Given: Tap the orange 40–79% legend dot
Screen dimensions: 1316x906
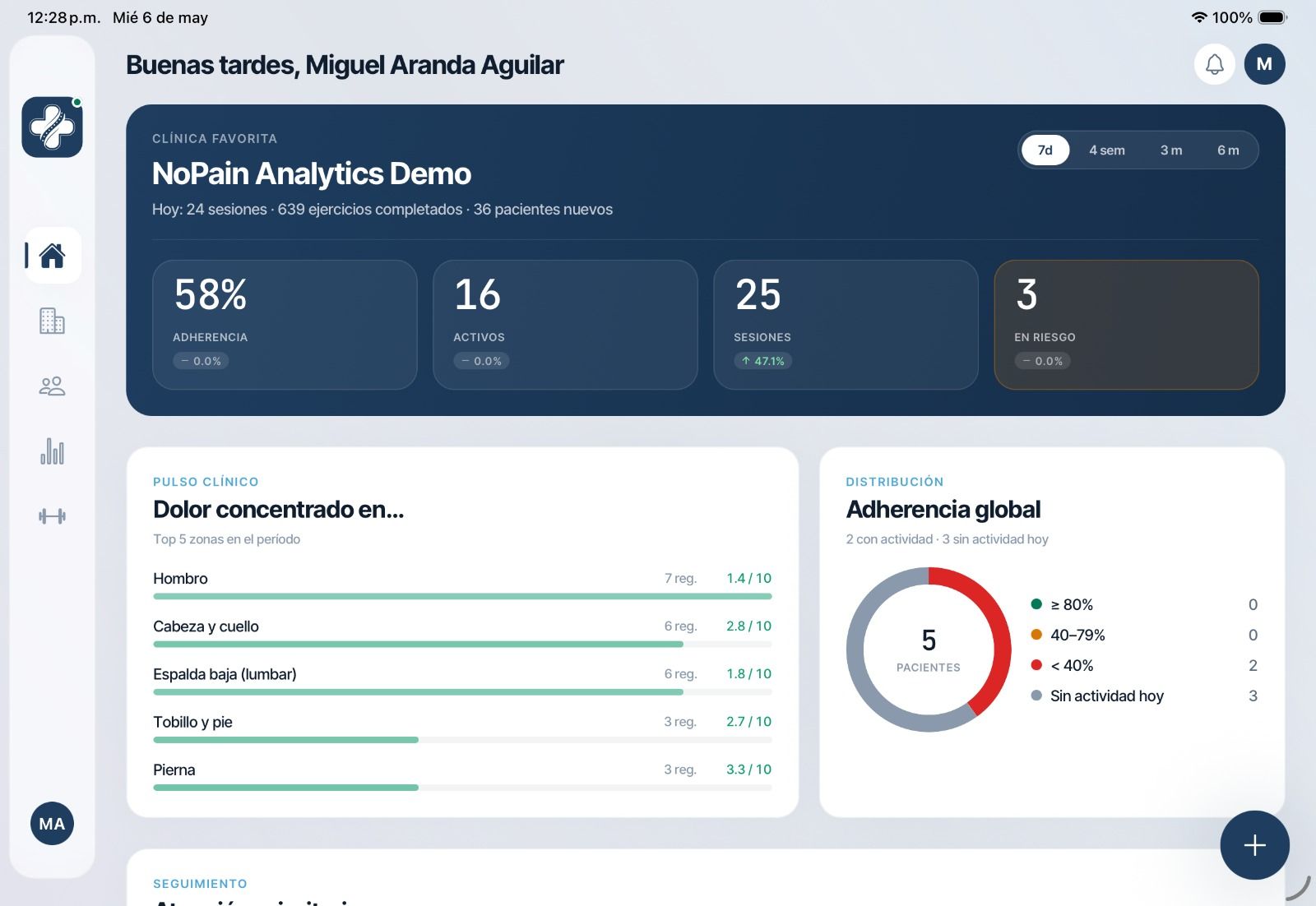Looking at the screenshot, I should coord(1036,635).
